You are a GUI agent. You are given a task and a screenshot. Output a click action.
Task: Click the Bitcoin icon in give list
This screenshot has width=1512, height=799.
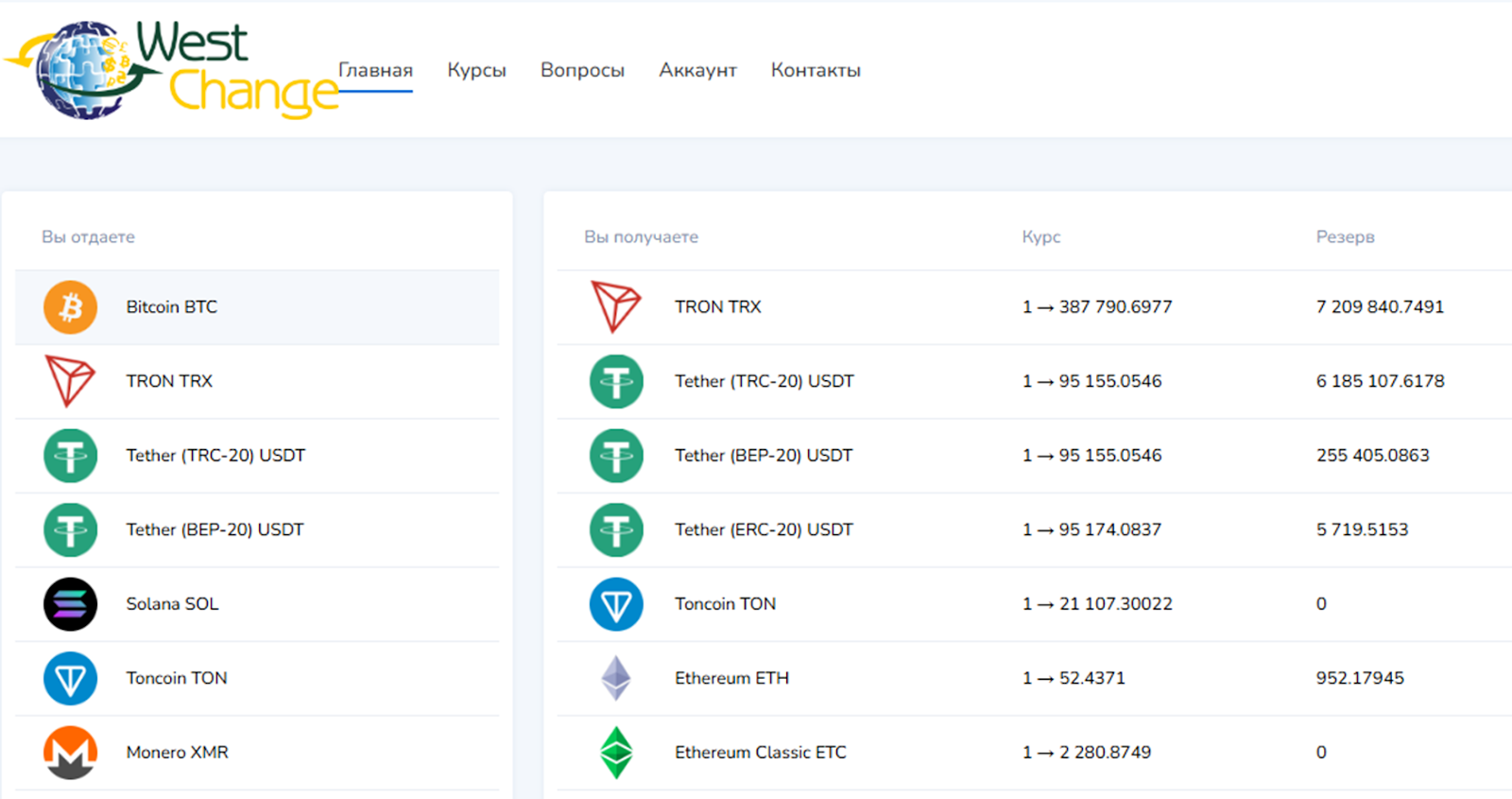70,307
